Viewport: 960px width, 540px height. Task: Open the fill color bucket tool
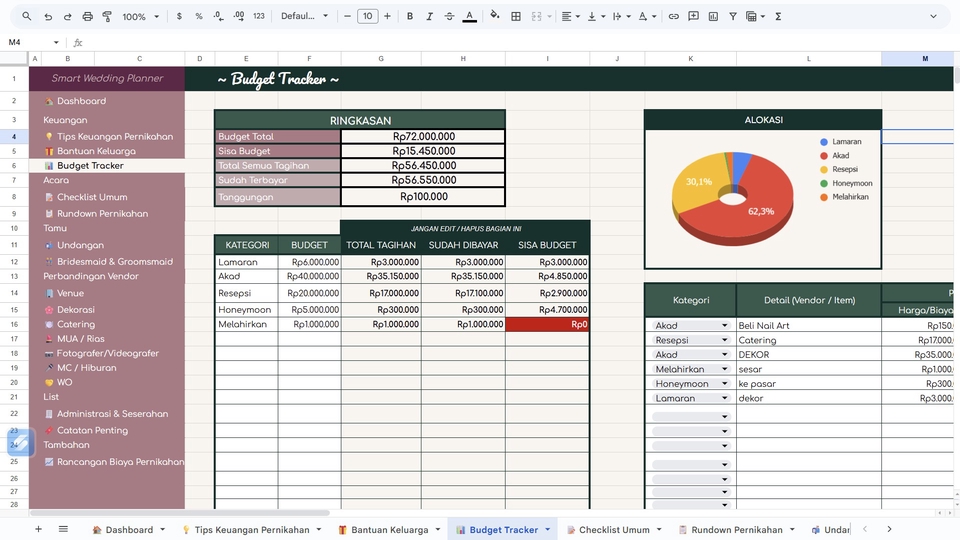[x=493, y=16]
